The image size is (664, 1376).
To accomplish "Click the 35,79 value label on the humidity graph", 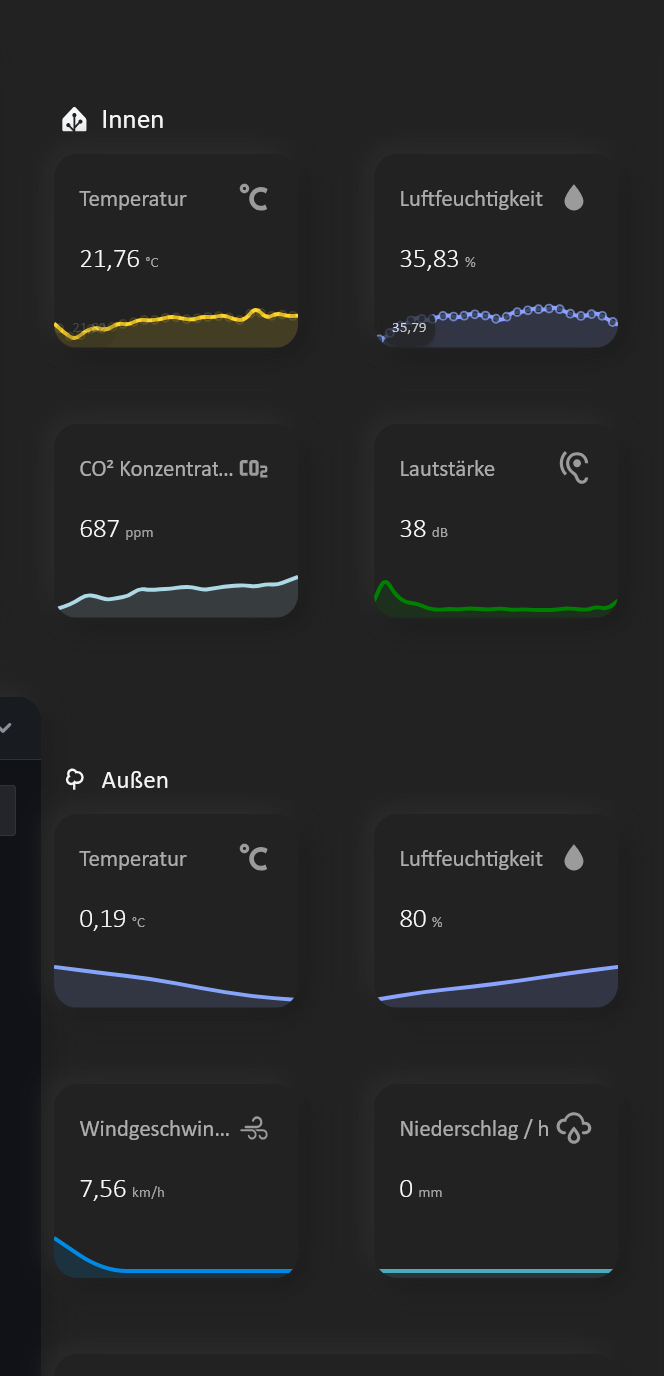I will pyautogui.click(x=408, y=326).
